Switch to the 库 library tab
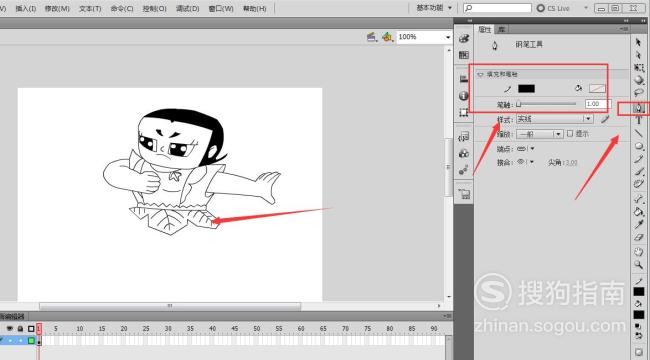 coord(502,29)
